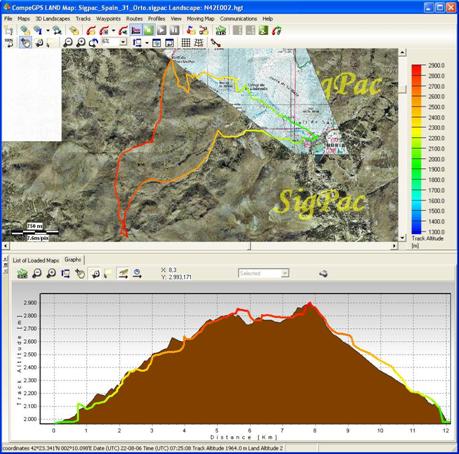Click the map vertical scrollbar down arrow

pos(402,238)
